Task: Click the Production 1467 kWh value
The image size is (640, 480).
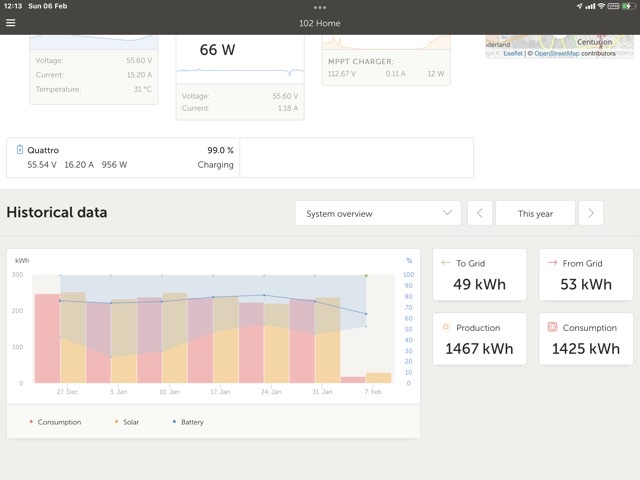Action: click(479, 349)
